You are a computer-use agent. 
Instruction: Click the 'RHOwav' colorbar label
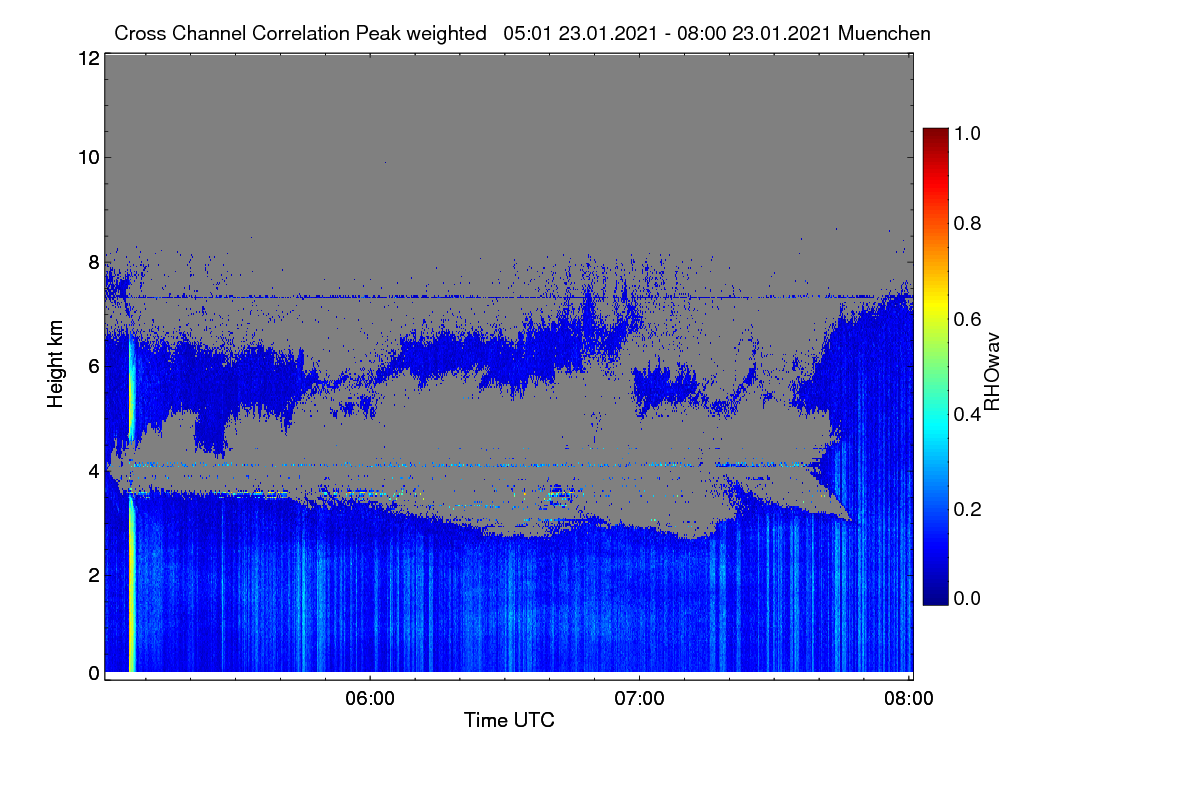992,372
